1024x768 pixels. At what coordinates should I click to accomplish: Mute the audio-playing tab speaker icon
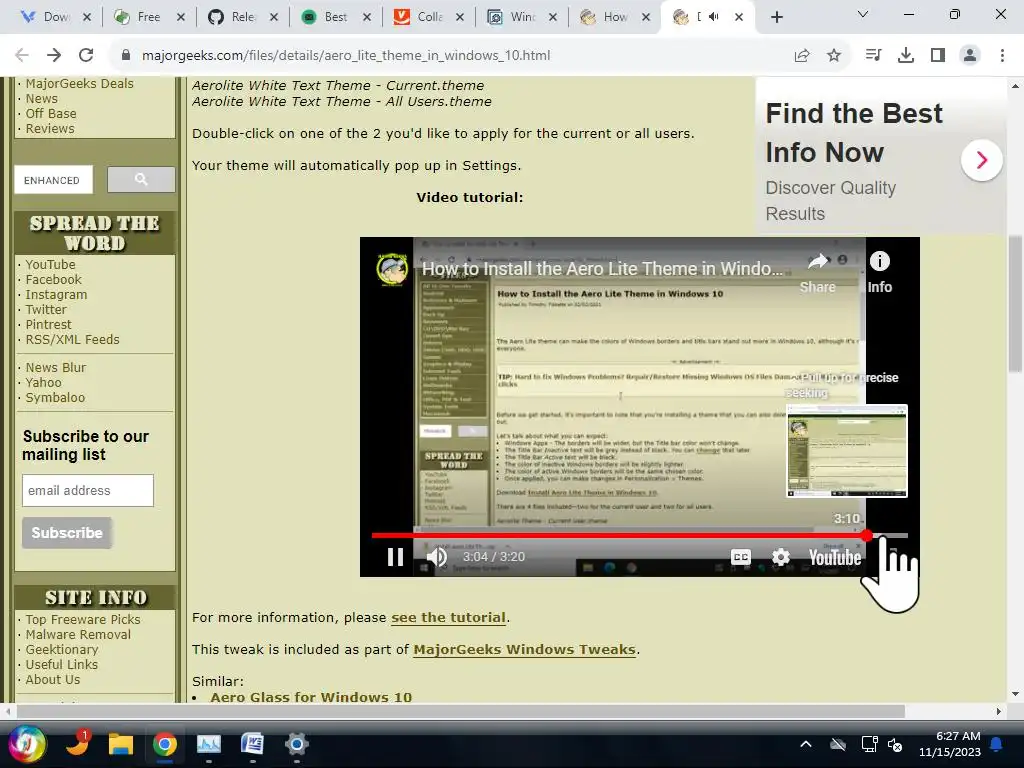[714, 17]
